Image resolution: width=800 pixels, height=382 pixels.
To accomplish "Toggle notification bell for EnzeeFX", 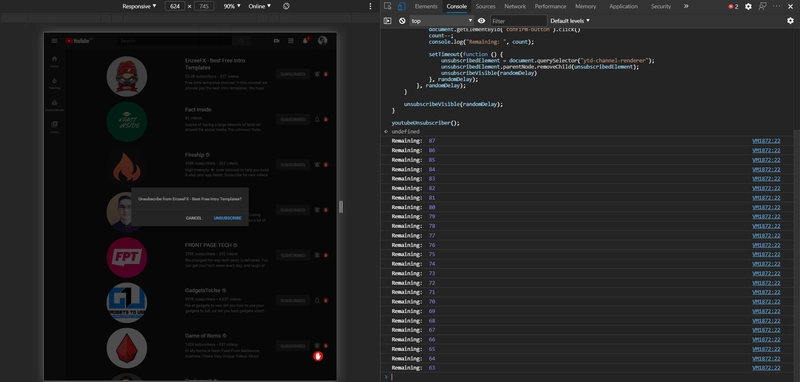I will (x=317, y=74).
